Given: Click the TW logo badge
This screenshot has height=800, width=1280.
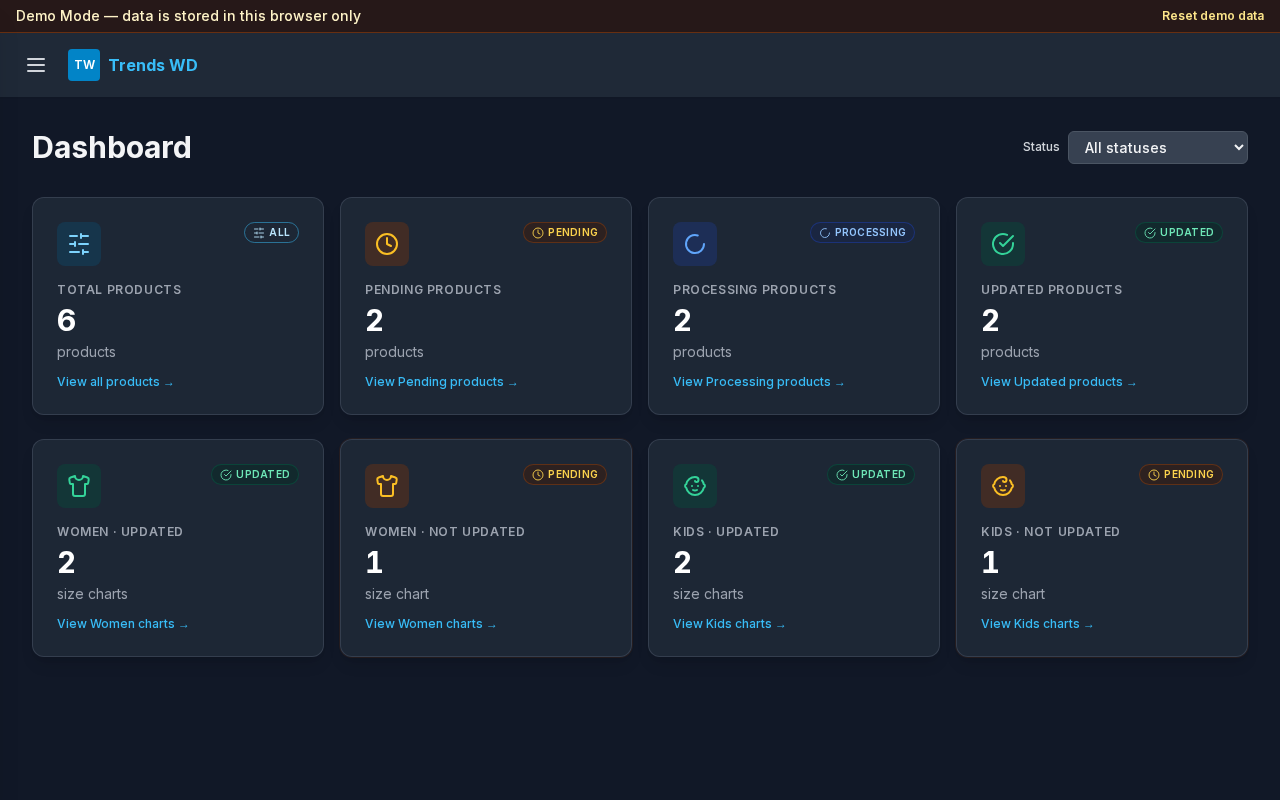Looking at the screenshot, I should (84, 65).
